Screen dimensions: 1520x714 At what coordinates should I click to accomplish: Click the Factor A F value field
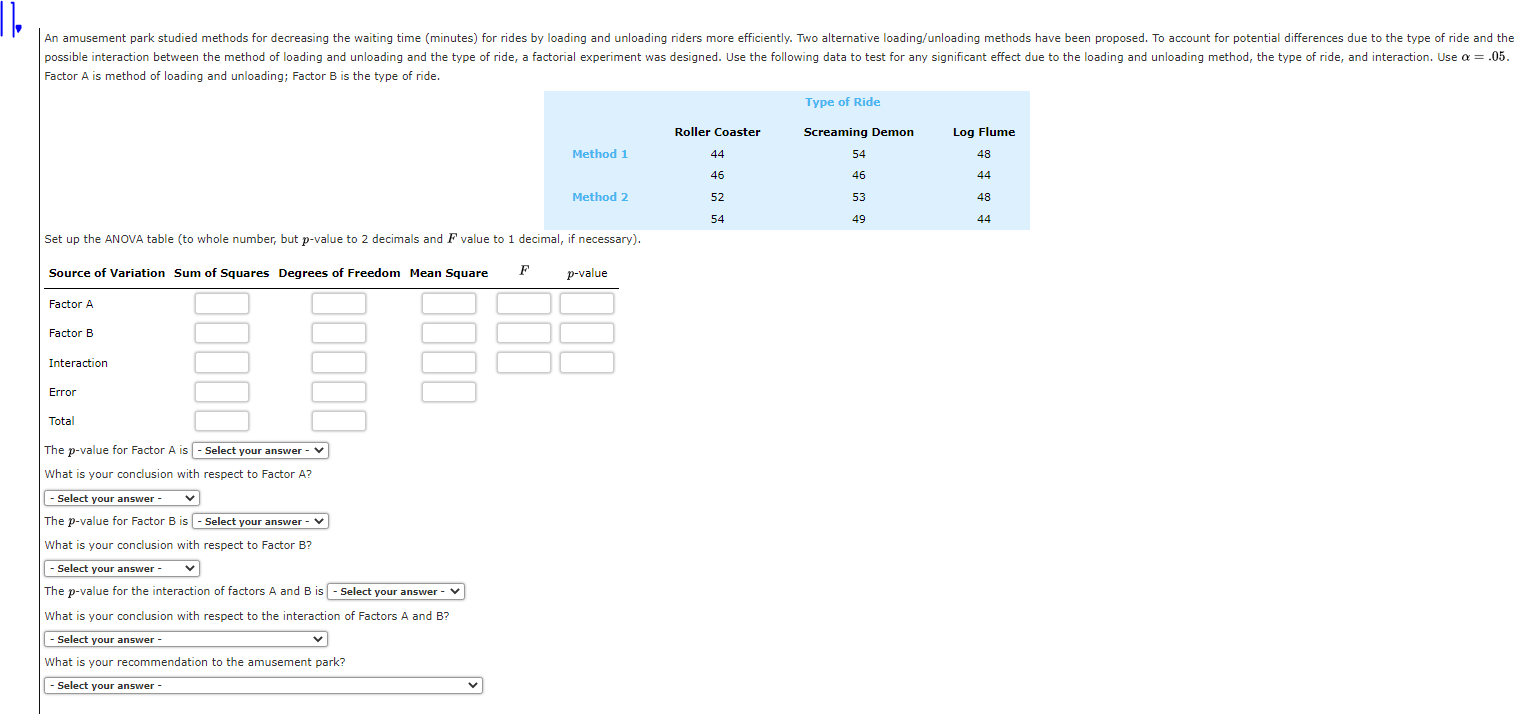(x=522, y=303)
